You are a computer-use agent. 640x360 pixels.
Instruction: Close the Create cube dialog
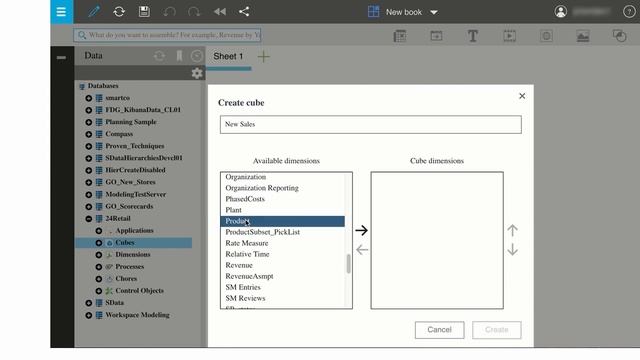tap(522, 96)
